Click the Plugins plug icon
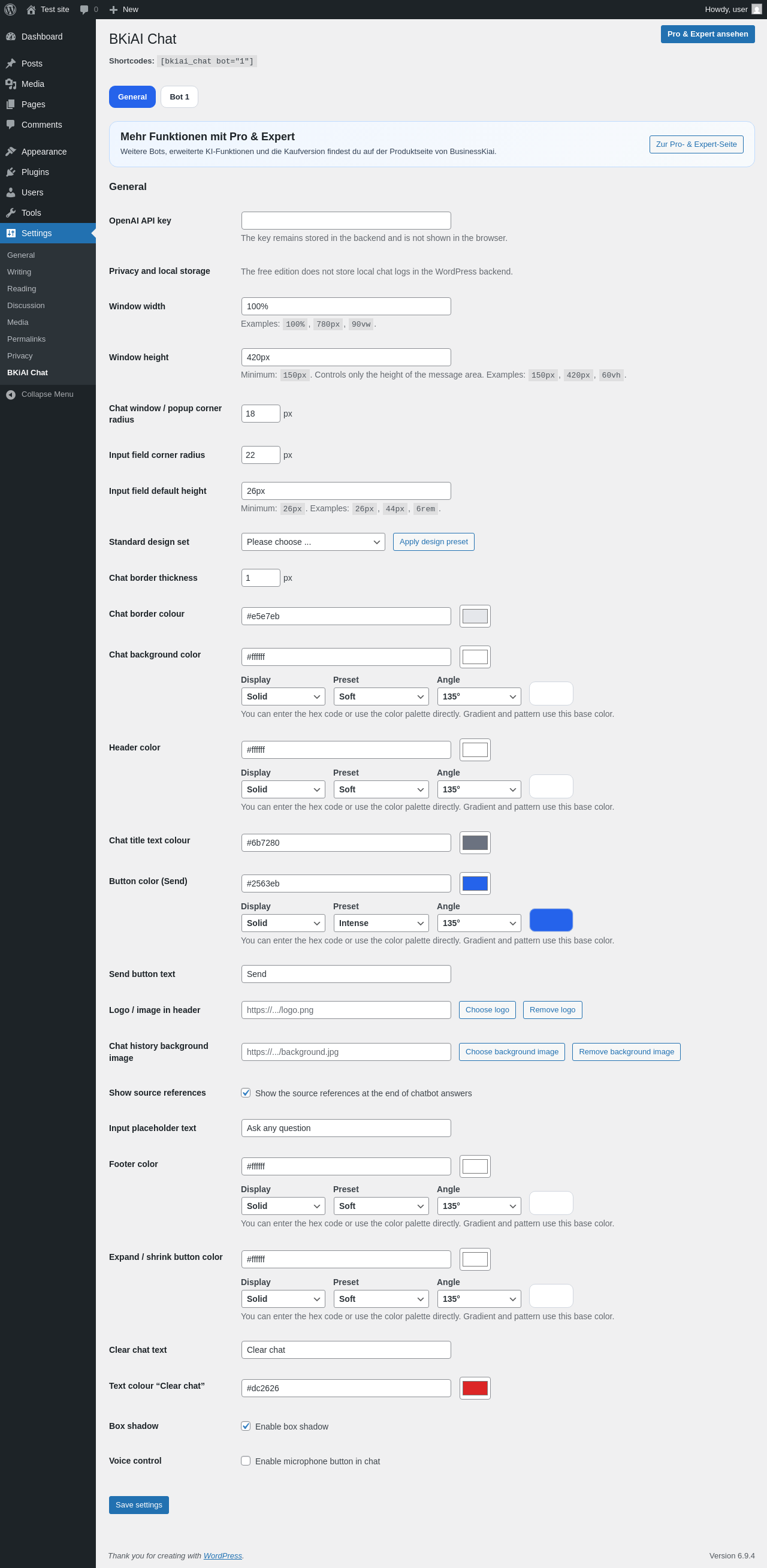The width and height of the screenshot is (767, 1568). (11, 172)
